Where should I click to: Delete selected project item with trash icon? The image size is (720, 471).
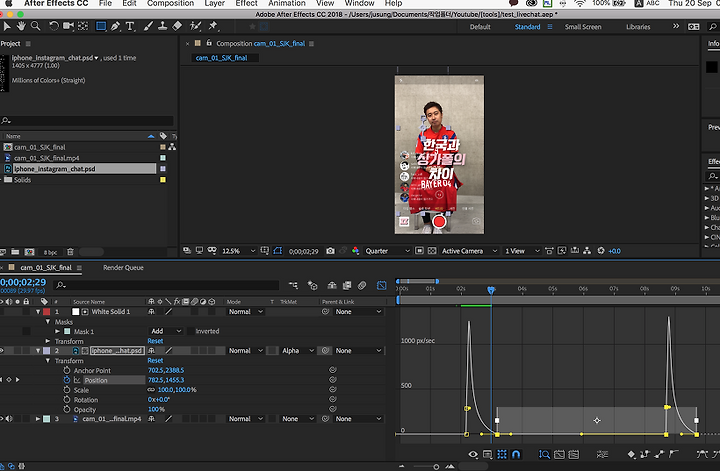tap(70, 252)
